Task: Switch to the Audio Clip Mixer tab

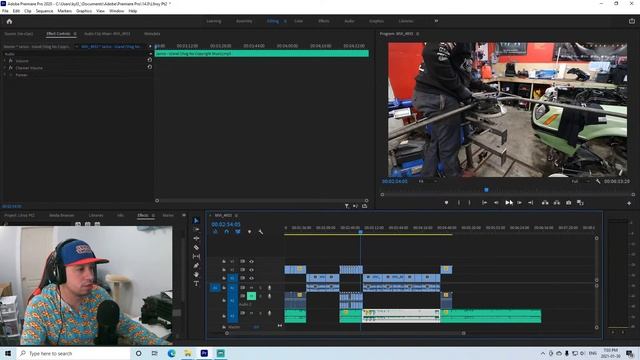Action: pos(107,34)
